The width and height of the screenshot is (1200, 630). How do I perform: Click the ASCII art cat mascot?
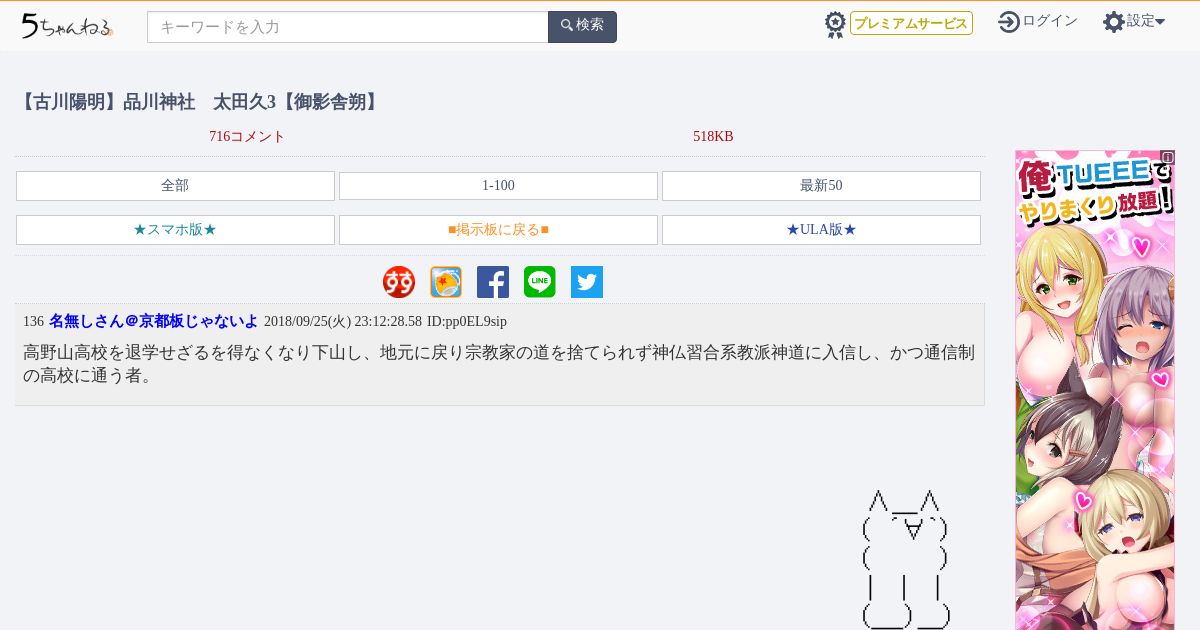point(906,560)
